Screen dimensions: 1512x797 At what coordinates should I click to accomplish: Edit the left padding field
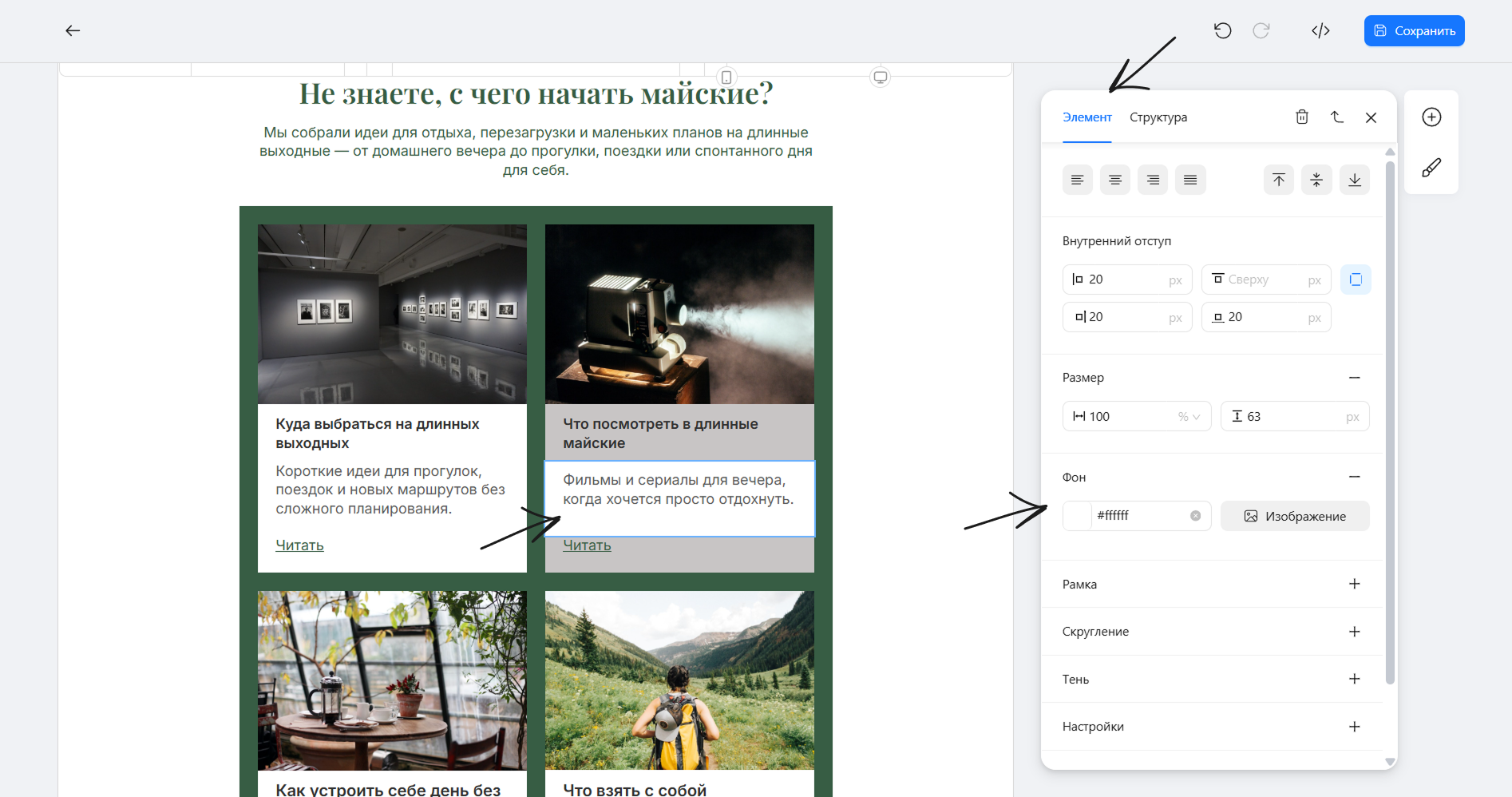[1127, 280]
